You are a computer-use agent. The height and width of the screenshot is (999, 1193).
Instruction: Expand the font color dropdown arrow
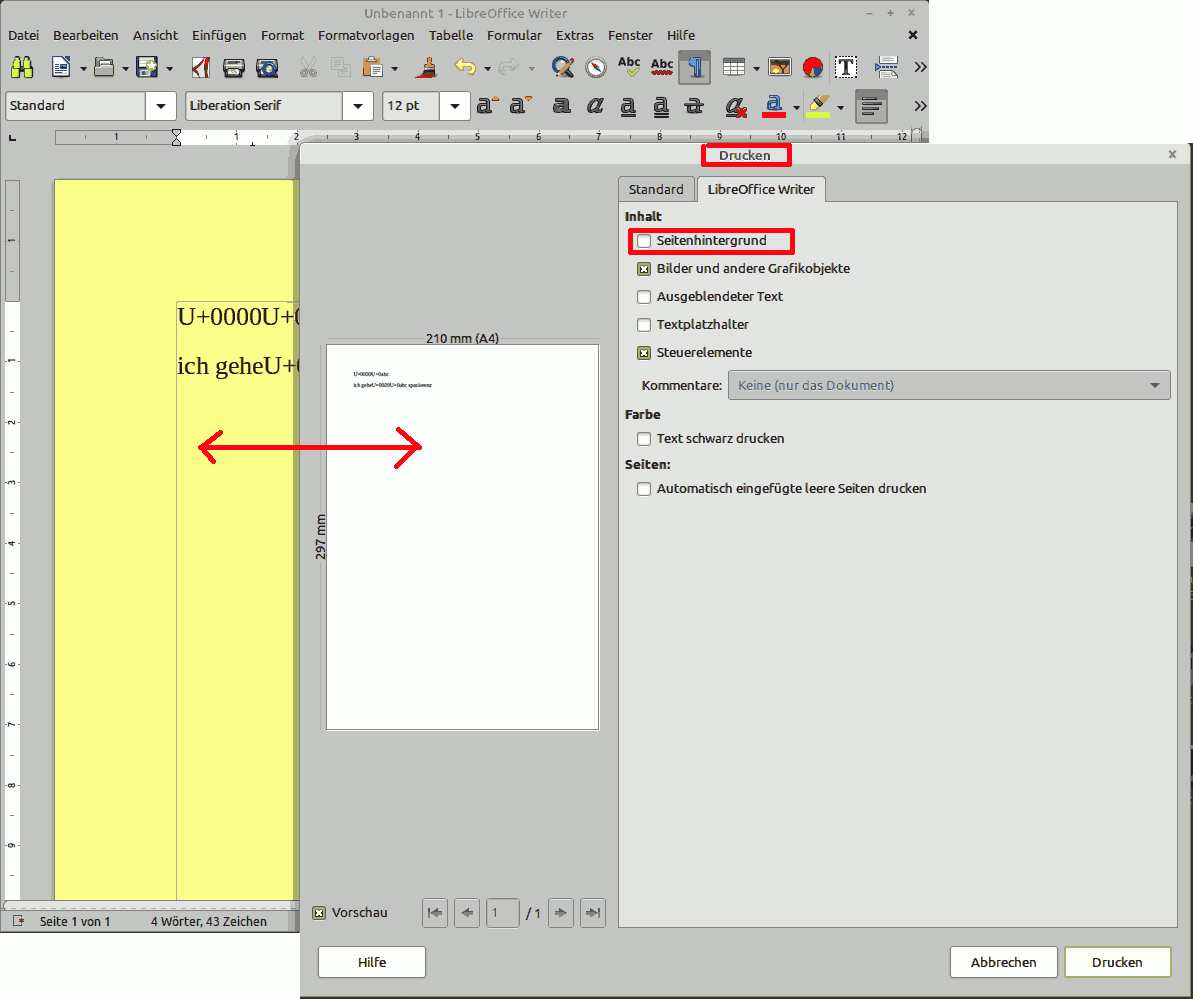tap(796, 107)
